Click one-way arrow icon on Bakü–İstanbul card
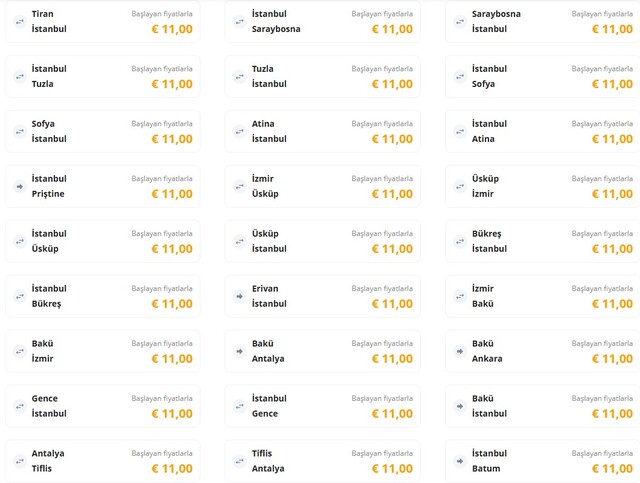Image resolution: width=640 pixels, height=483 pixels. 459,406
